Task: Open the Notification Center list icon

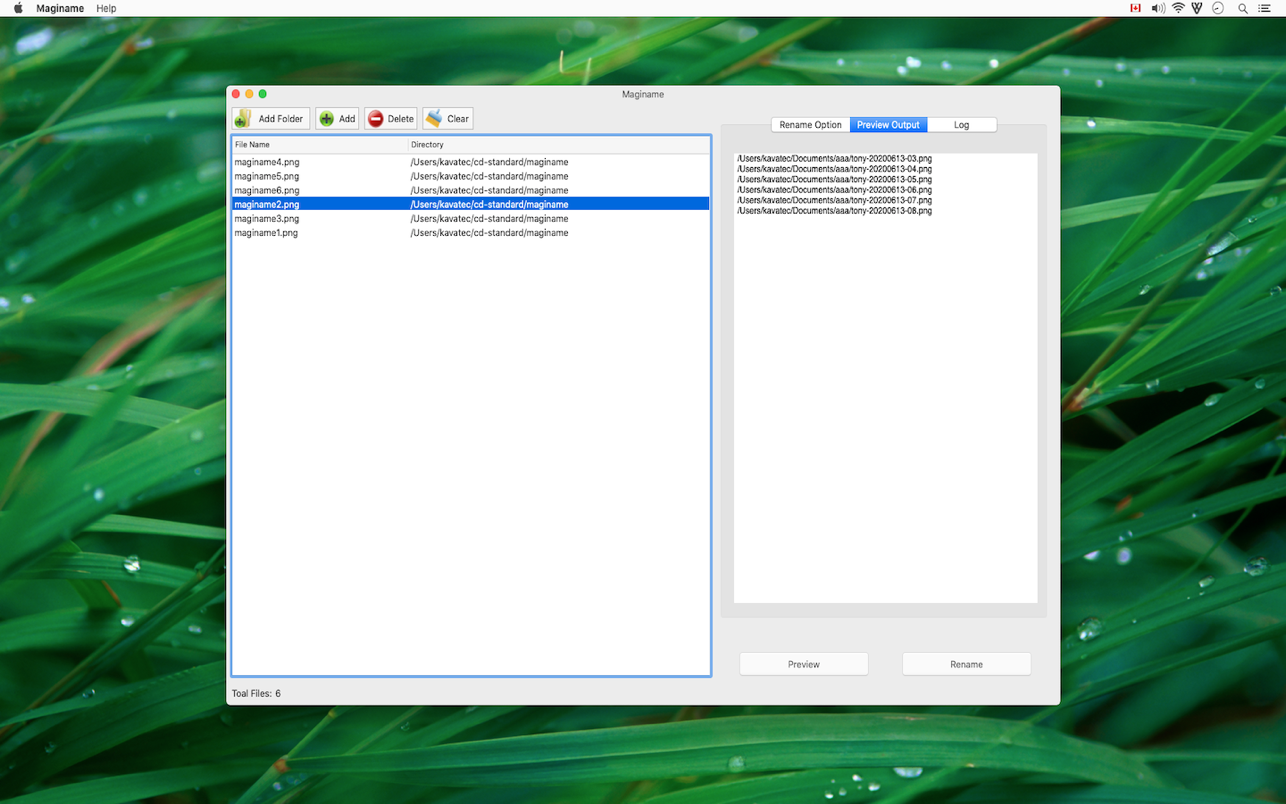Action: point(1264,8)
